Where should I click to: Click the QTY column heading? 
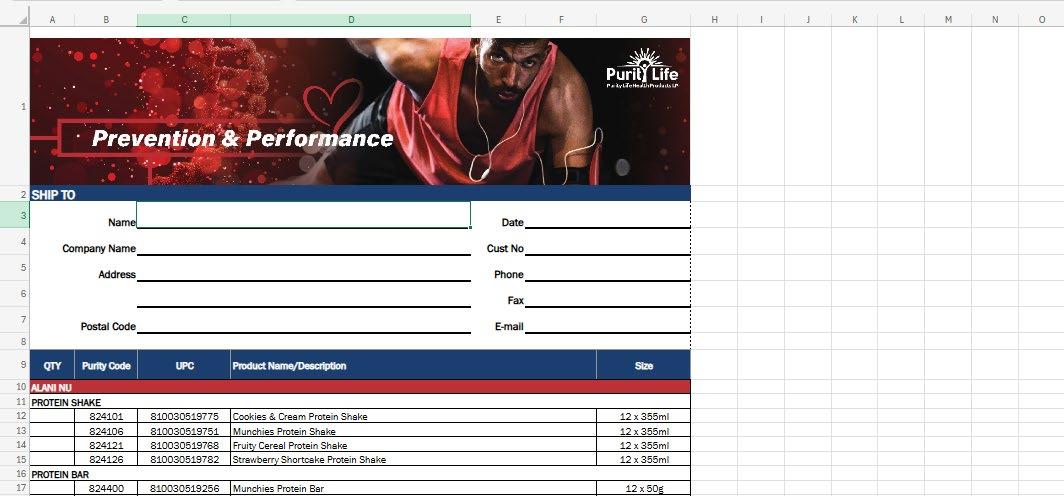point(52,366)
